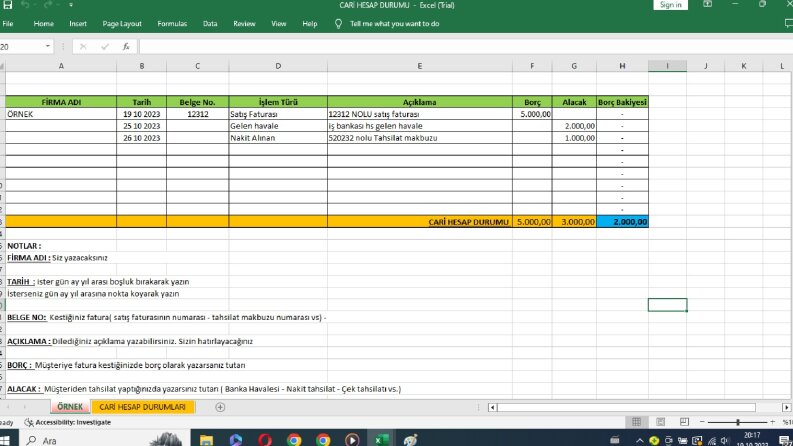Switch to Normal view icon
793x446 pixels.
click(x=636, y=422)
